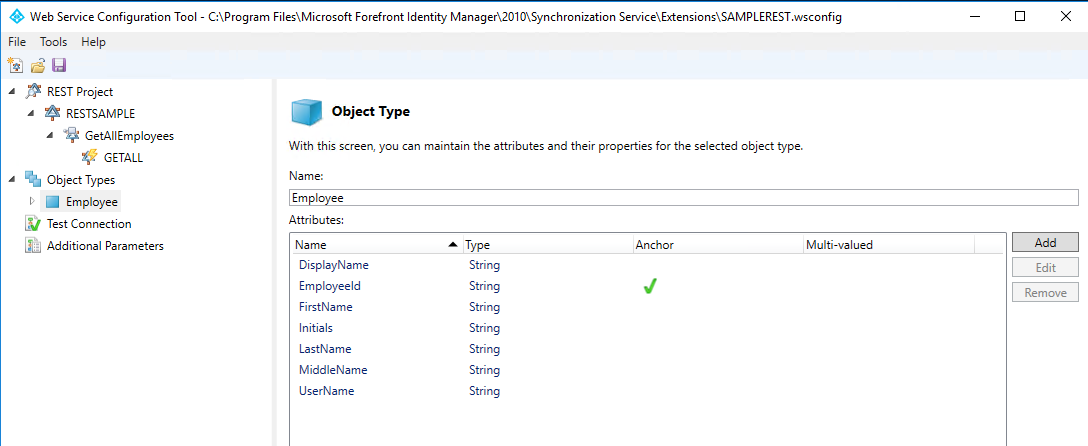1088x446 pixels.
Task: Click the Anchor column header
Action: pos(717,244)
